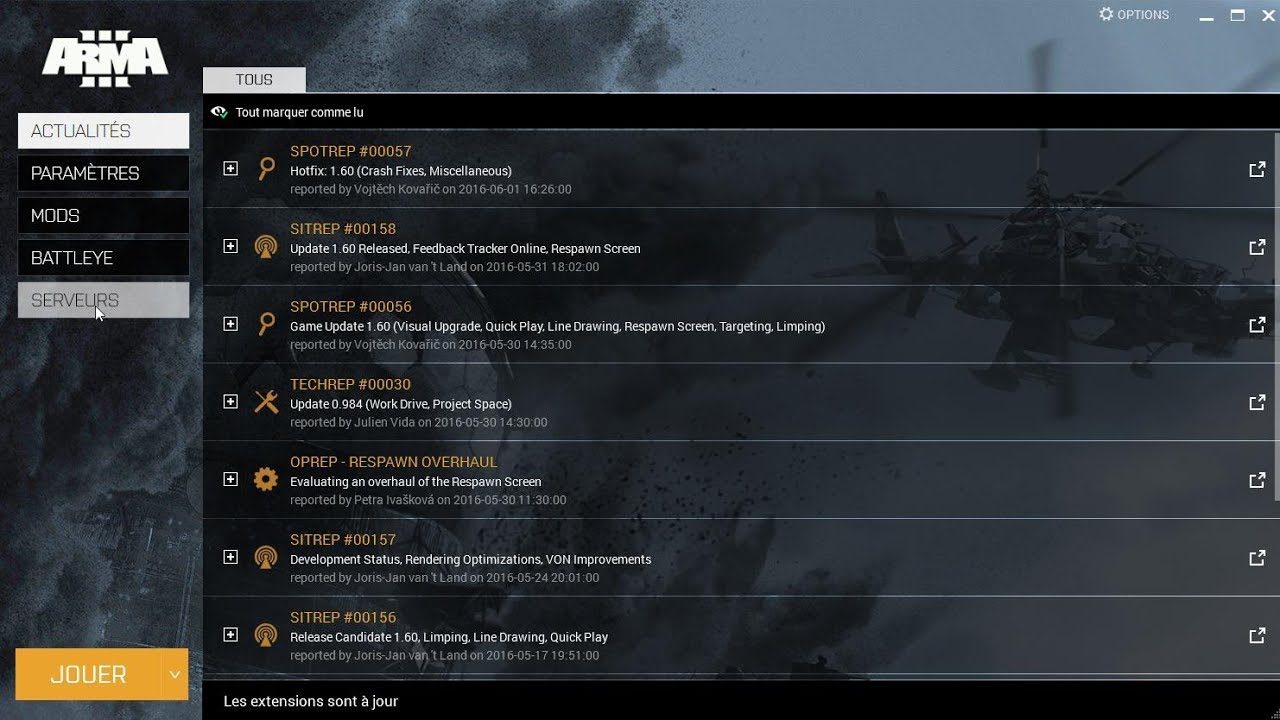Click the eye icon to mark all read

coord(219,112)
